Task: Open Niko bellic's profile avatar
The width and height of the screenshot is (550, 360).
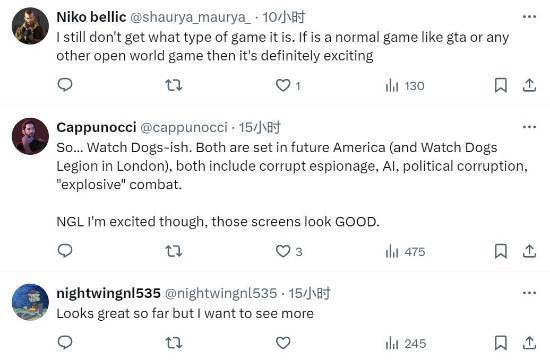Action: [x=30, y=26]
